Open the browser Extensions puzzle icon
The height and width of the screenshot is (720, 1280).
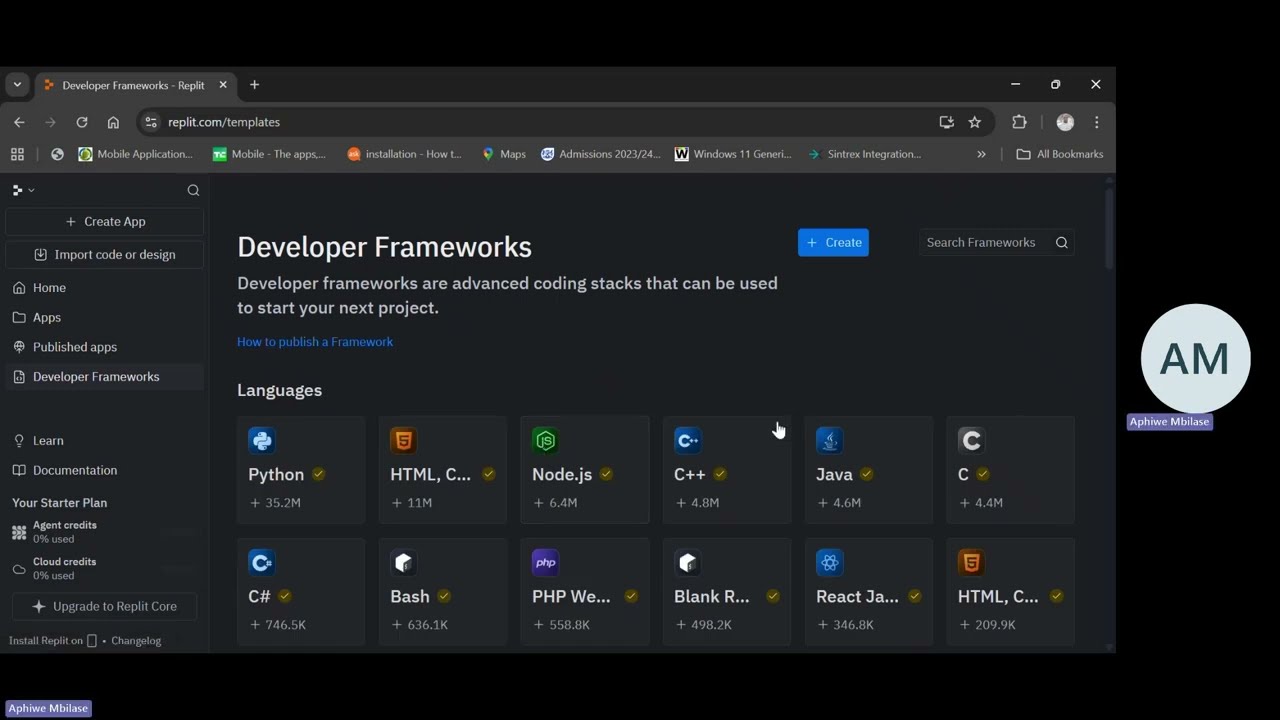pyautogui.click(x=1019, y=122)
